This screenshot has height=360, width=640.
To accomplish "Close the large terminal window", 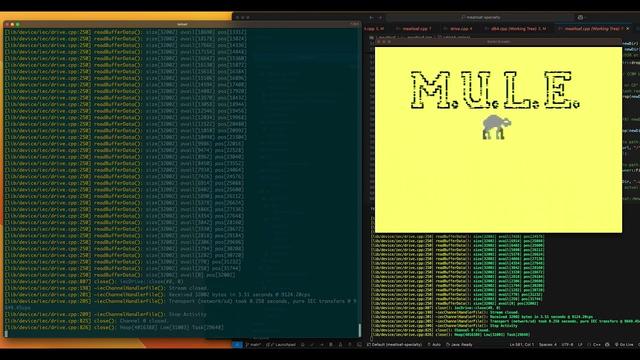I will (7, 24).
